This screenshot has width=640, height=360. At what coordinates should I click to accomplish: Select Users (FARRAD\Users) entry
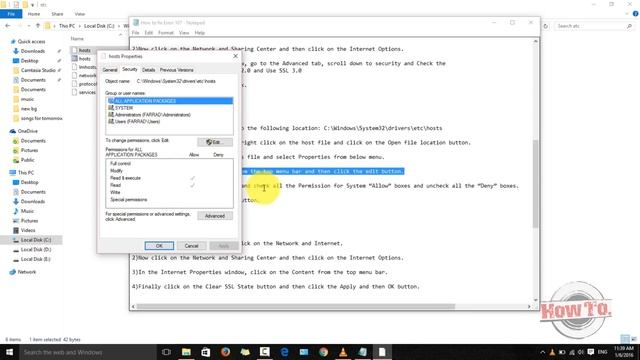tap(134, 122)
